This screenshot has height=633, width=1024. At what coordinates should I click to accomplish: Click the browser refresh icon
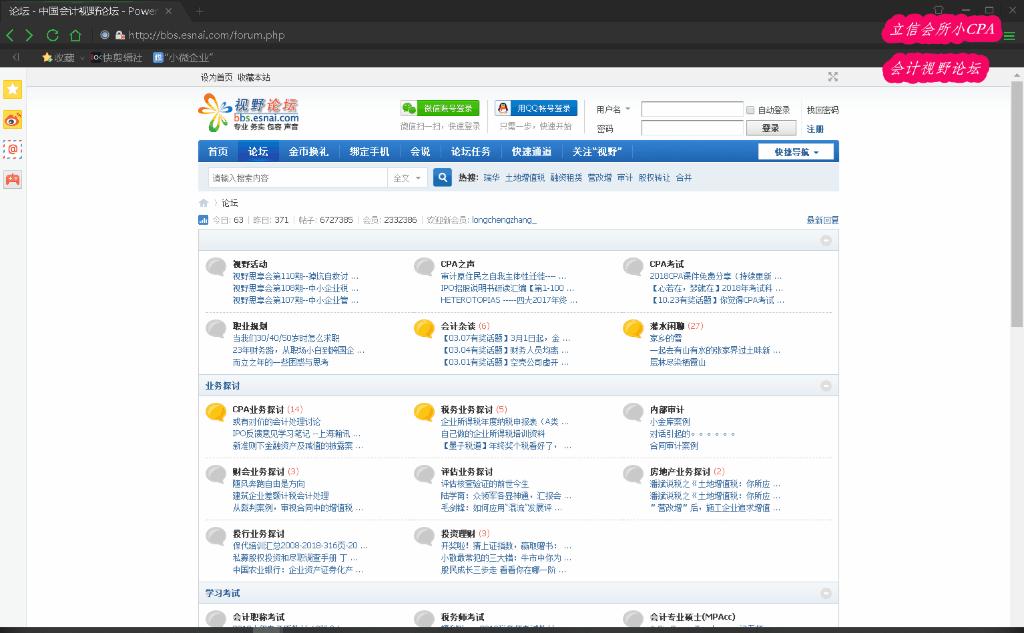pos(53,33)
